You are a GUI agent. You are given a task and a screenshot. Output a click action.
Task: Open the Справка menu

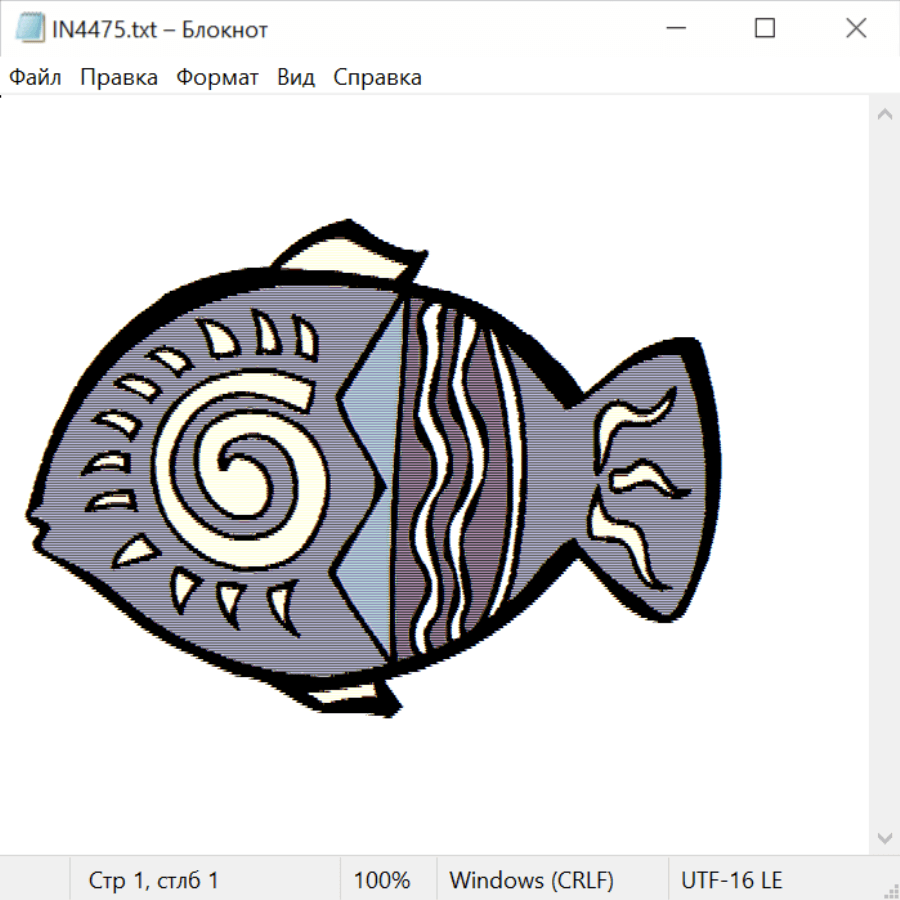[x=377, y=78]
